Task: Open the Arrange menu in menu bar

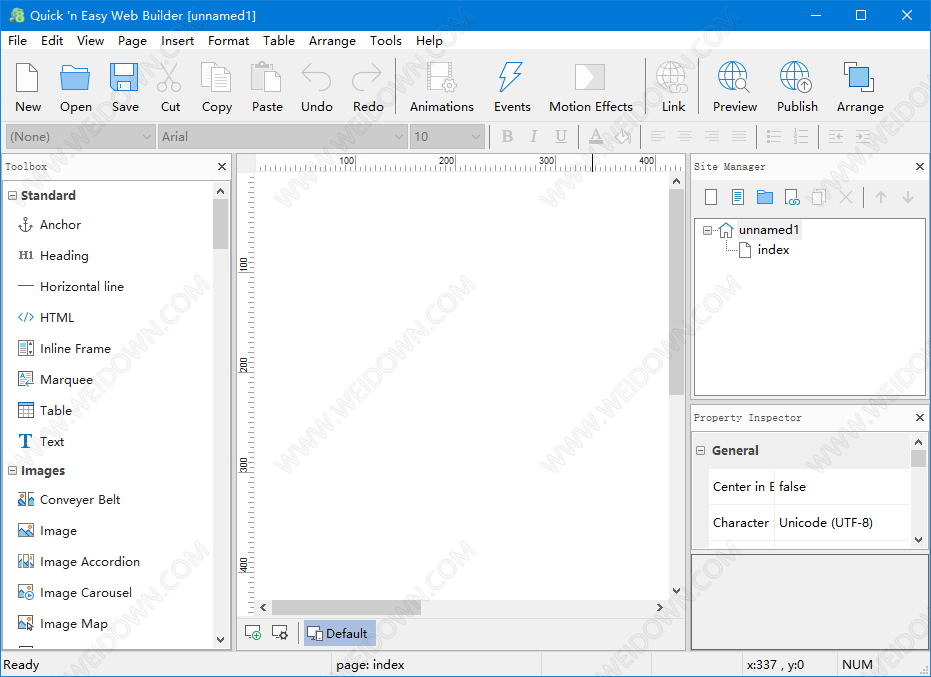Action: [332, 41]
